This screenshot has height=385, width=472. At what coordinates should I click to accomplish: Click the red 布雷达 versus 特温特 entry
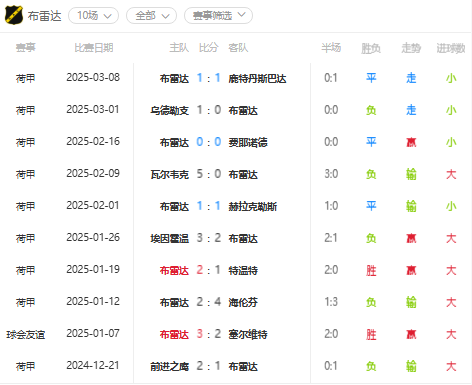[174, 271]
